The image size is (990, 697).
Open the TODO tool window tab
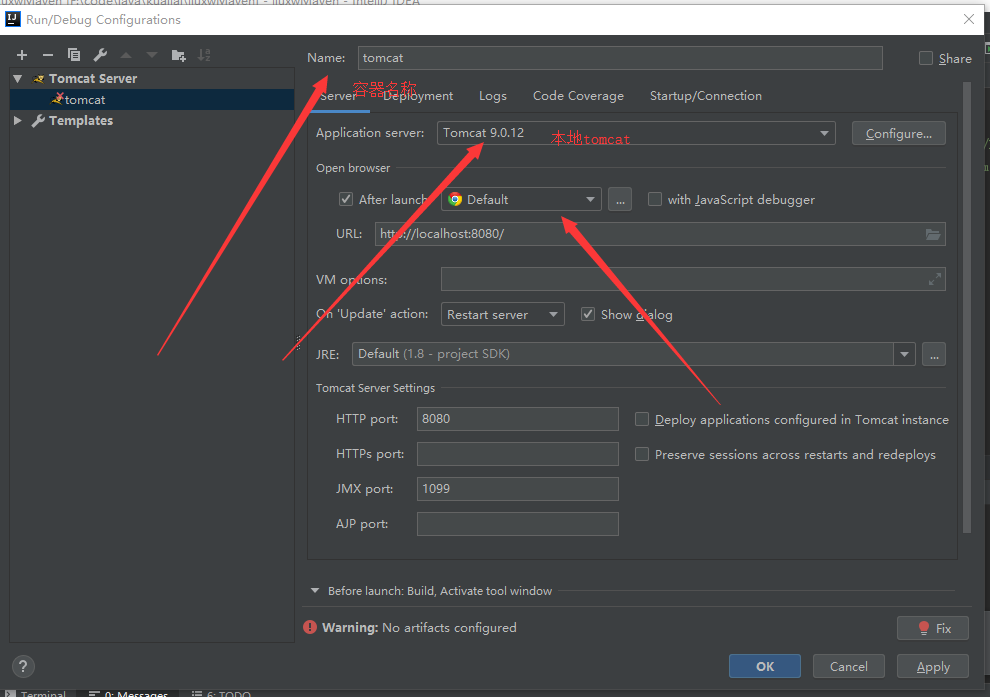pyautogui.click(x=222, y=693)
